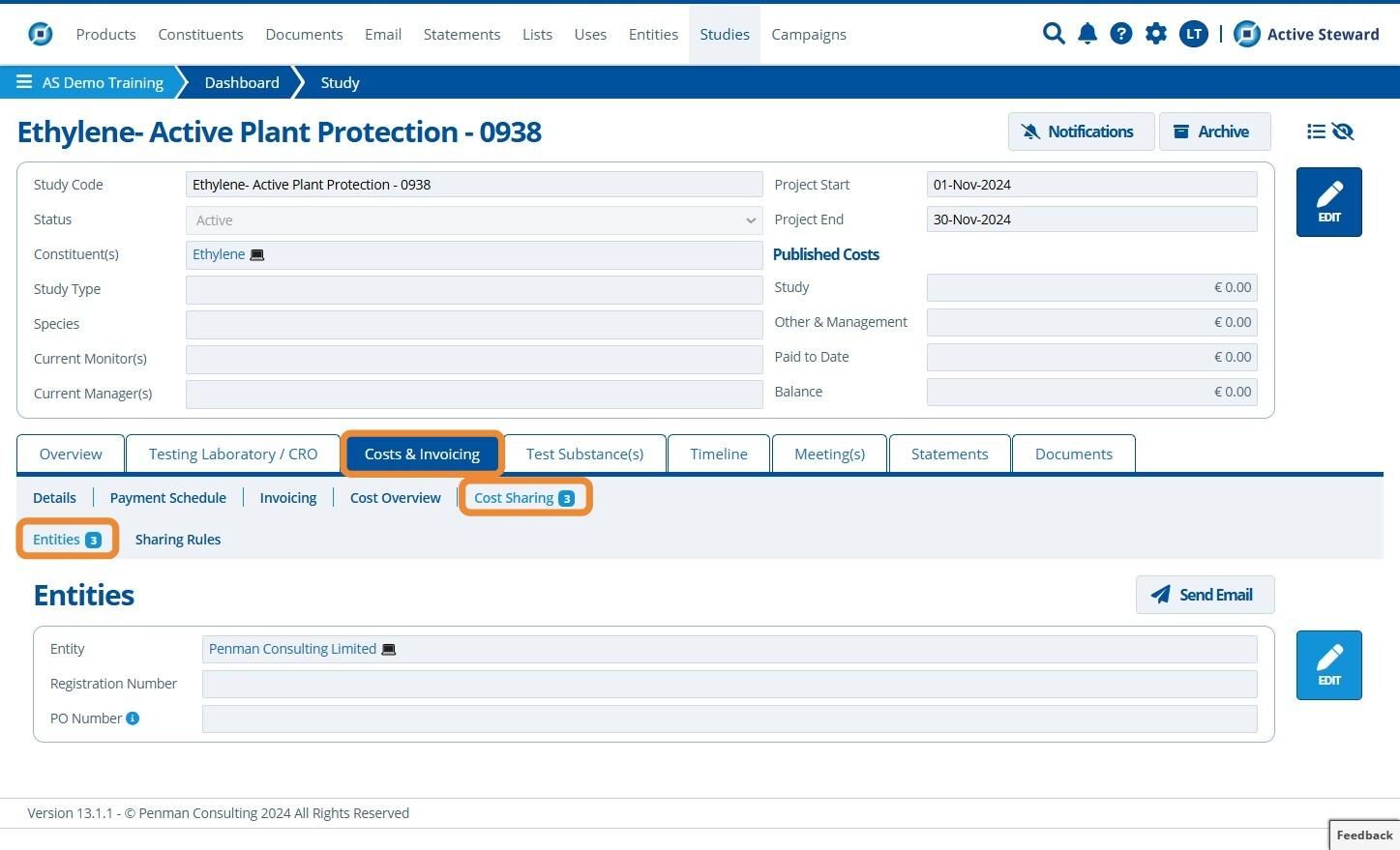
Task: Open the notifications bell icon
Action: [x=1087, y=34]
